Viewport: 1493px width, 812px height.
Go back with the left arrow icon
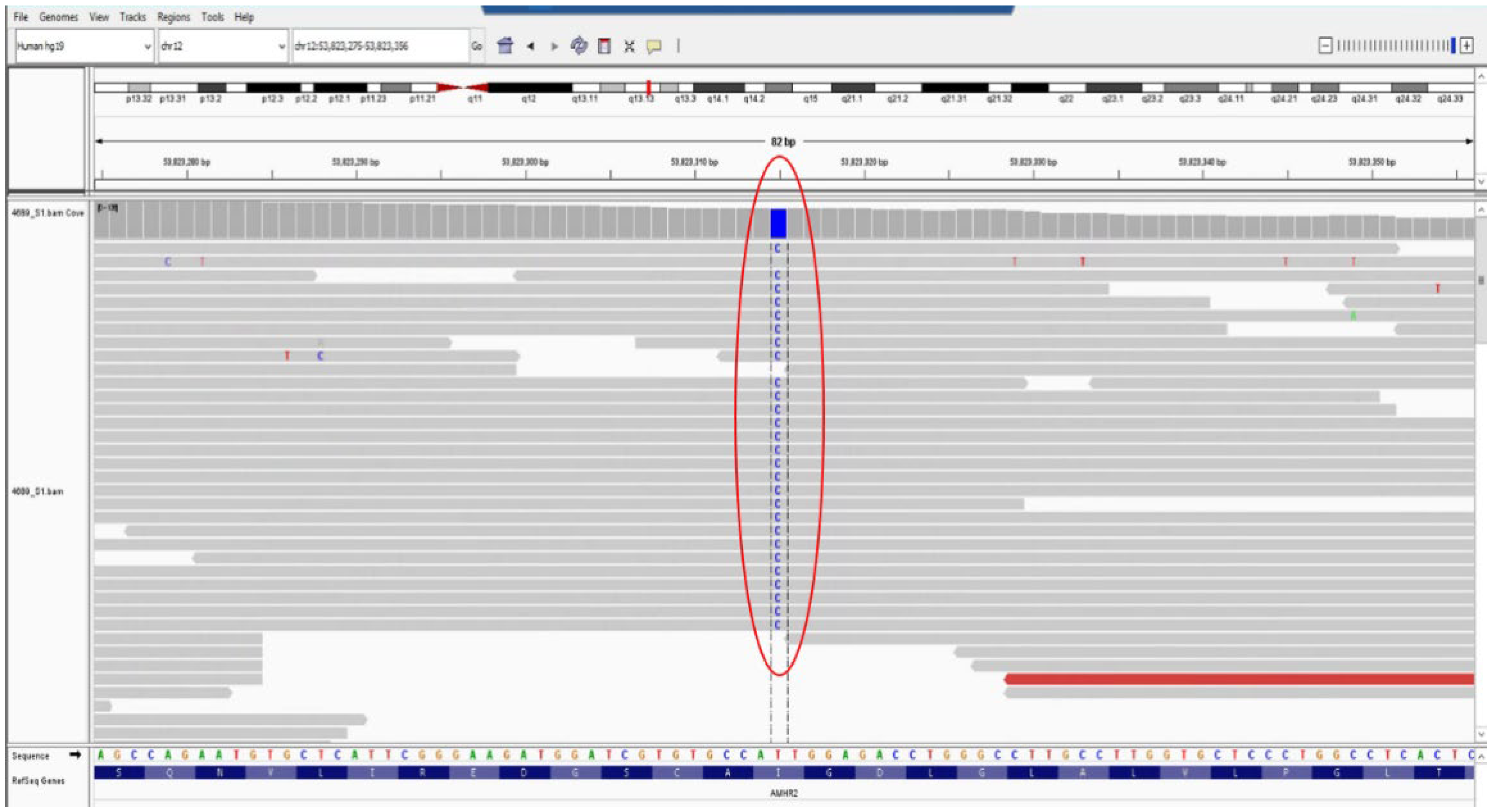(530, 46)
